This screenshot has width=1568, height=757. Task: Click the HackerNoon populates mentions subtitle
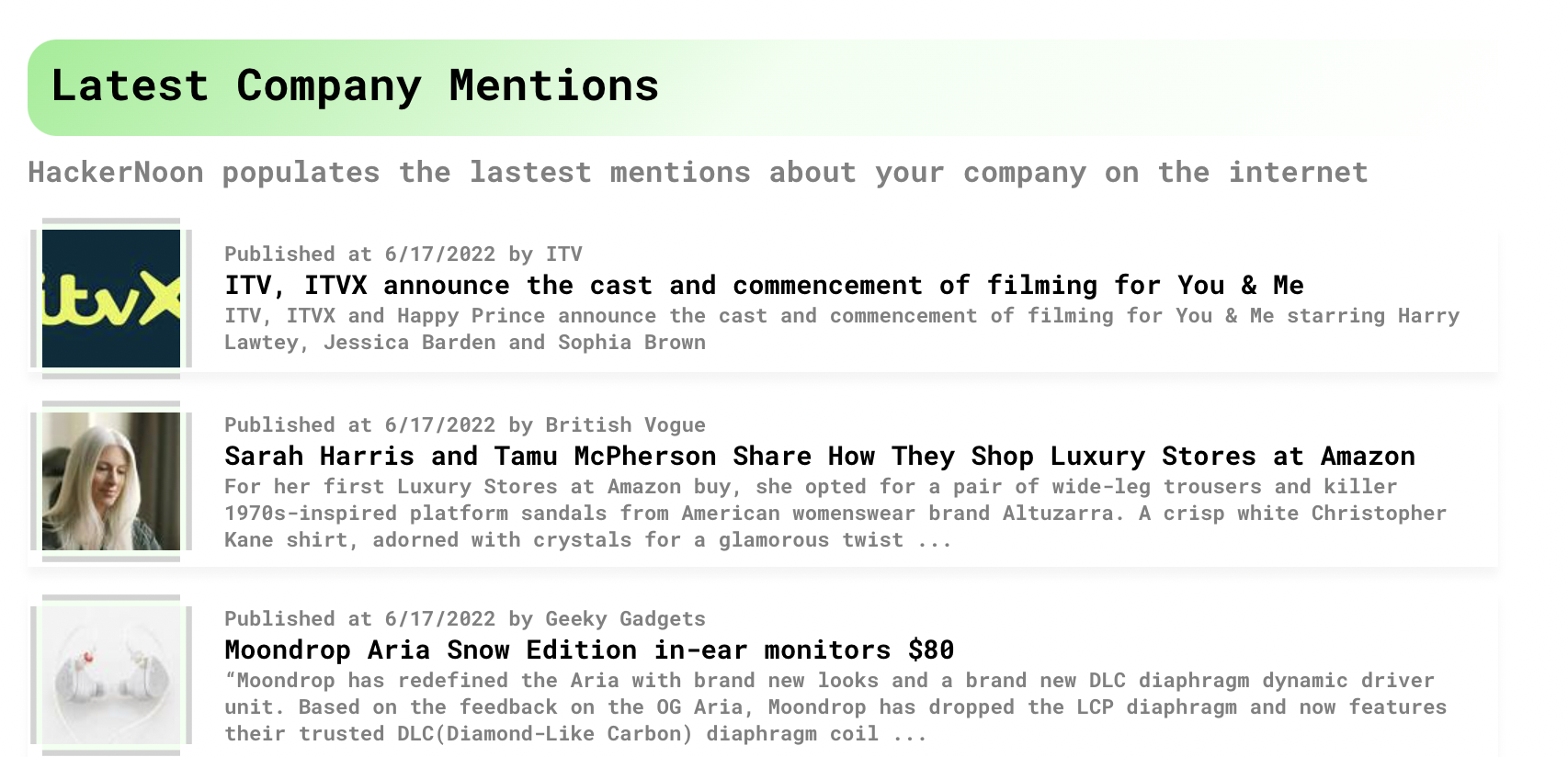click(698, 172)
